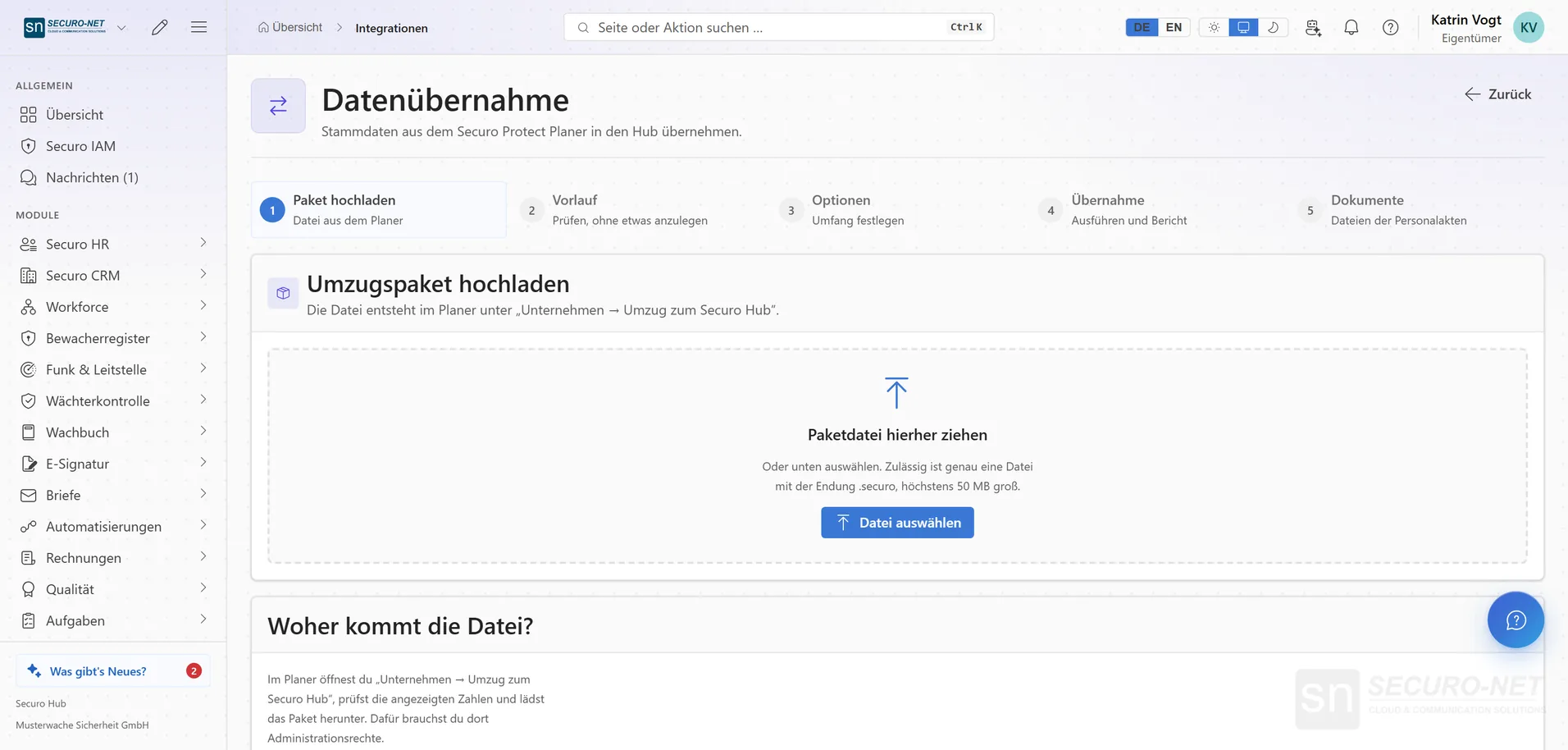Click the search field Seite oder Aktion suchen
1568x750 pixels.
point(779,27)
